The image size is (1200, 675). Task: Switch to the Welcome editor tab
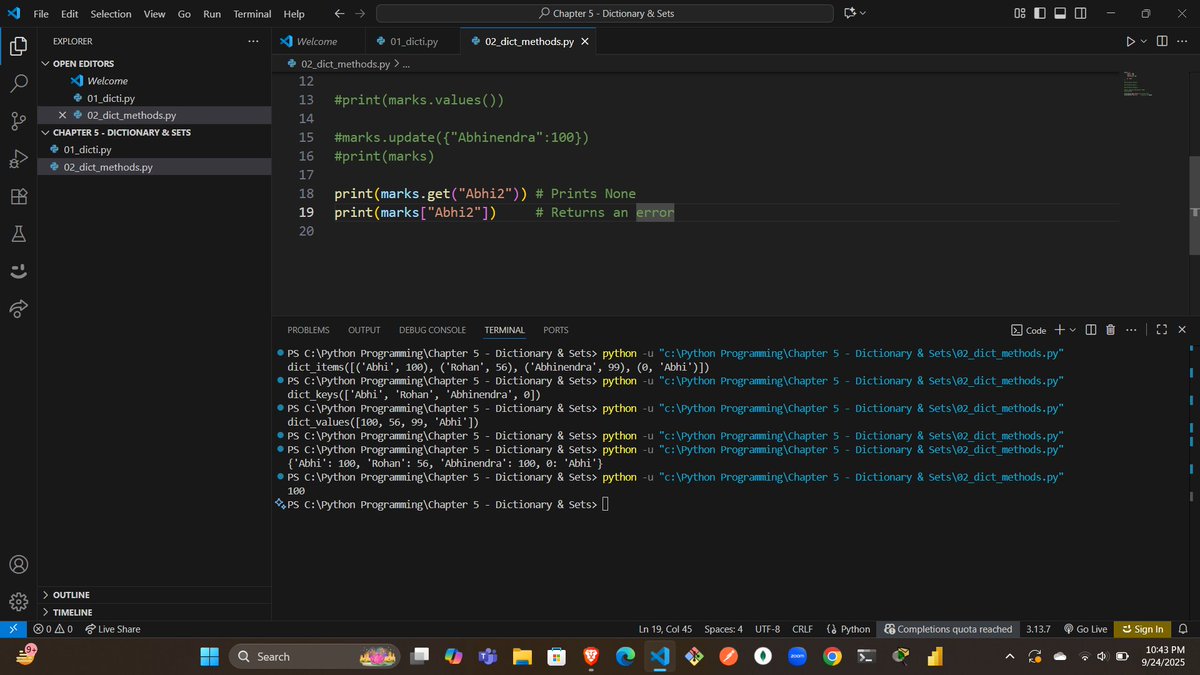pyautogui.click(x=317, y=41)
